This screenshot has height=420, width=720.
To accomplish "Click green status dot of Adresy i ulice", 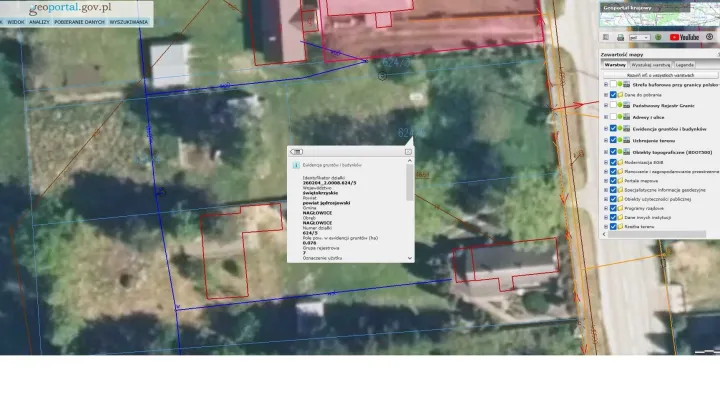I will [620, 117].
